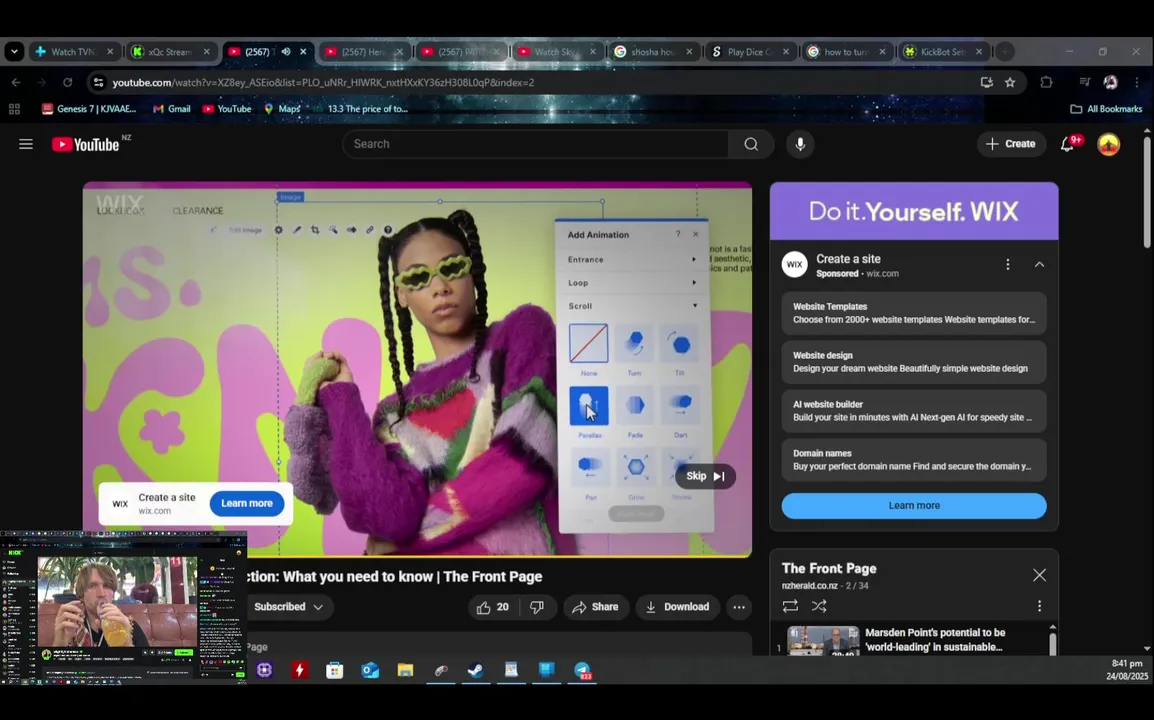Download the video
Image resolution: width=1154 pixels, height=720 pixels.
[x=677, y=607]
